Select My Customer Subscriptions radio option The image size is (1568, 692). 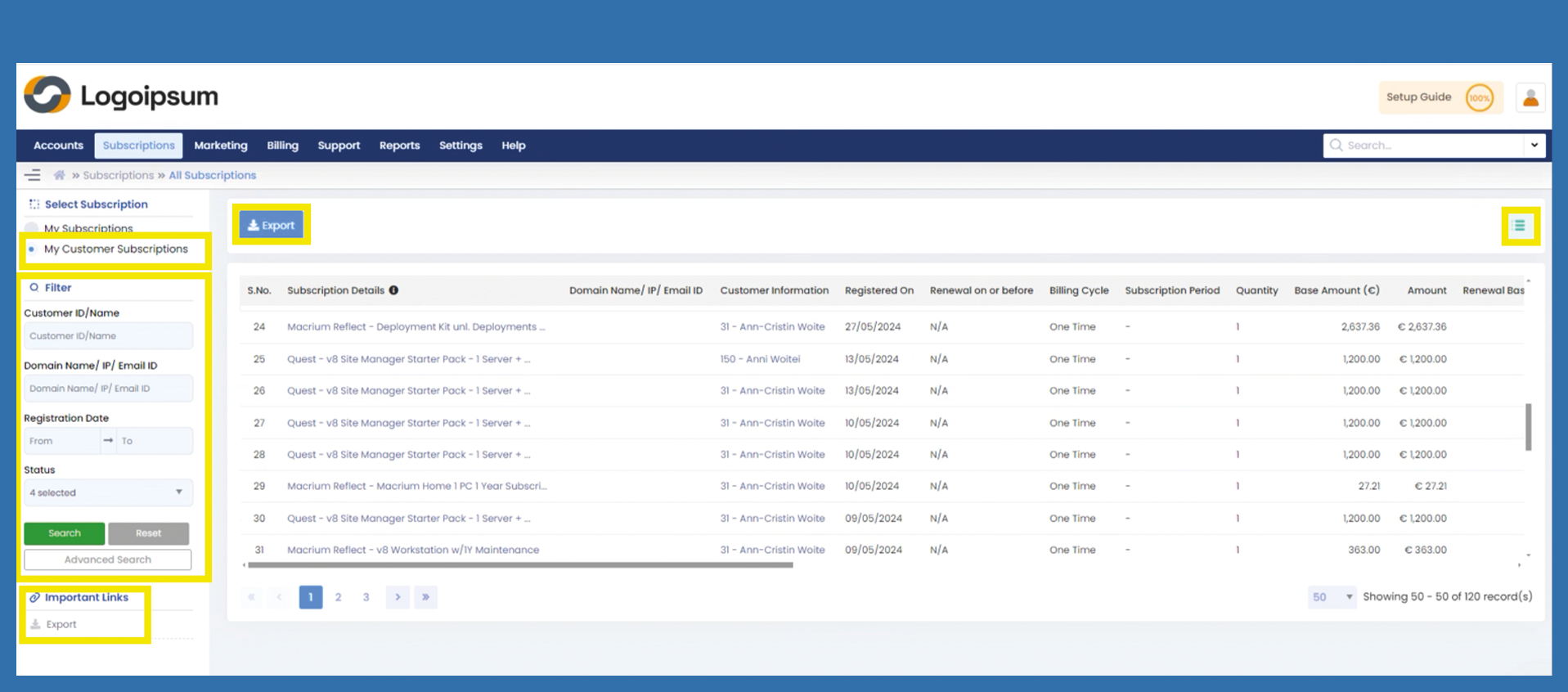point(32,249)
